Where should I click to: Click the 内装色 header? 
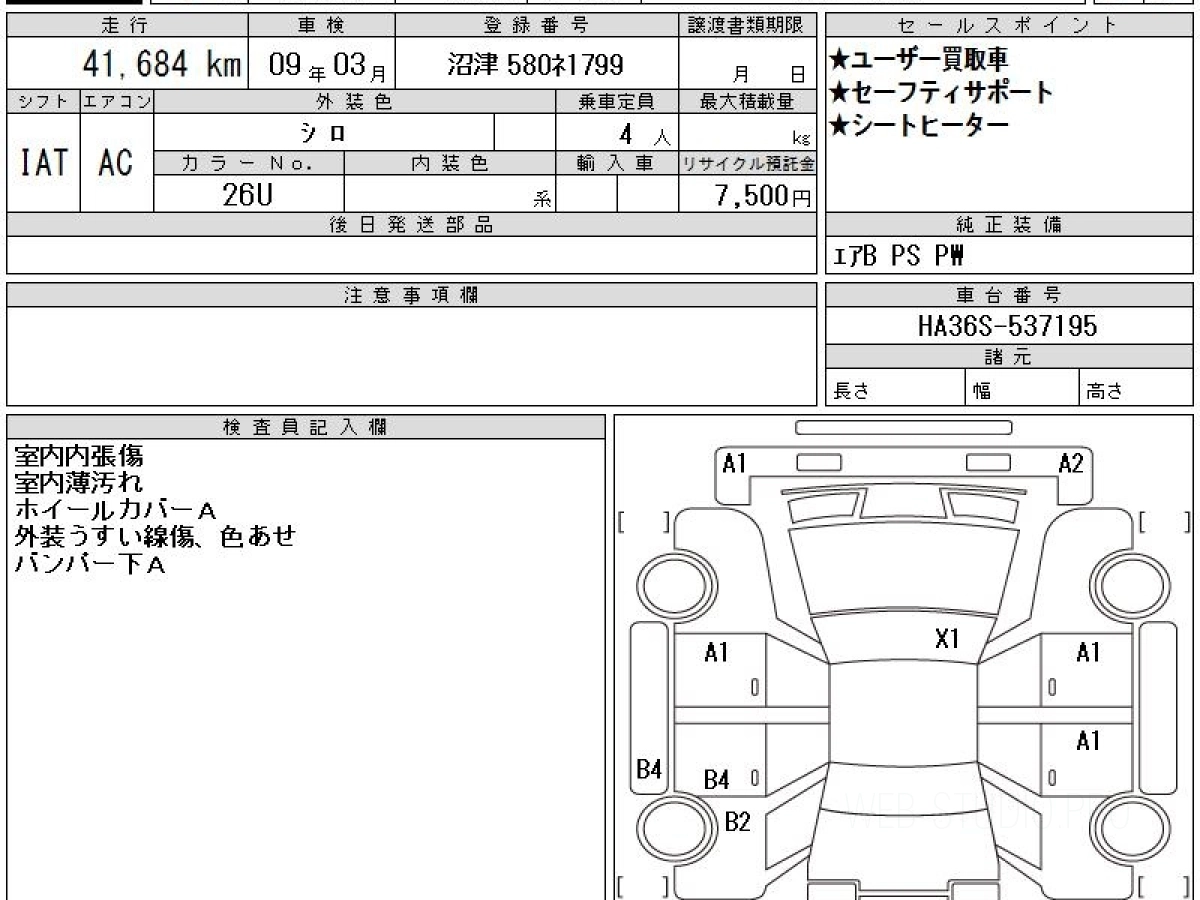(x=449, y=163)
